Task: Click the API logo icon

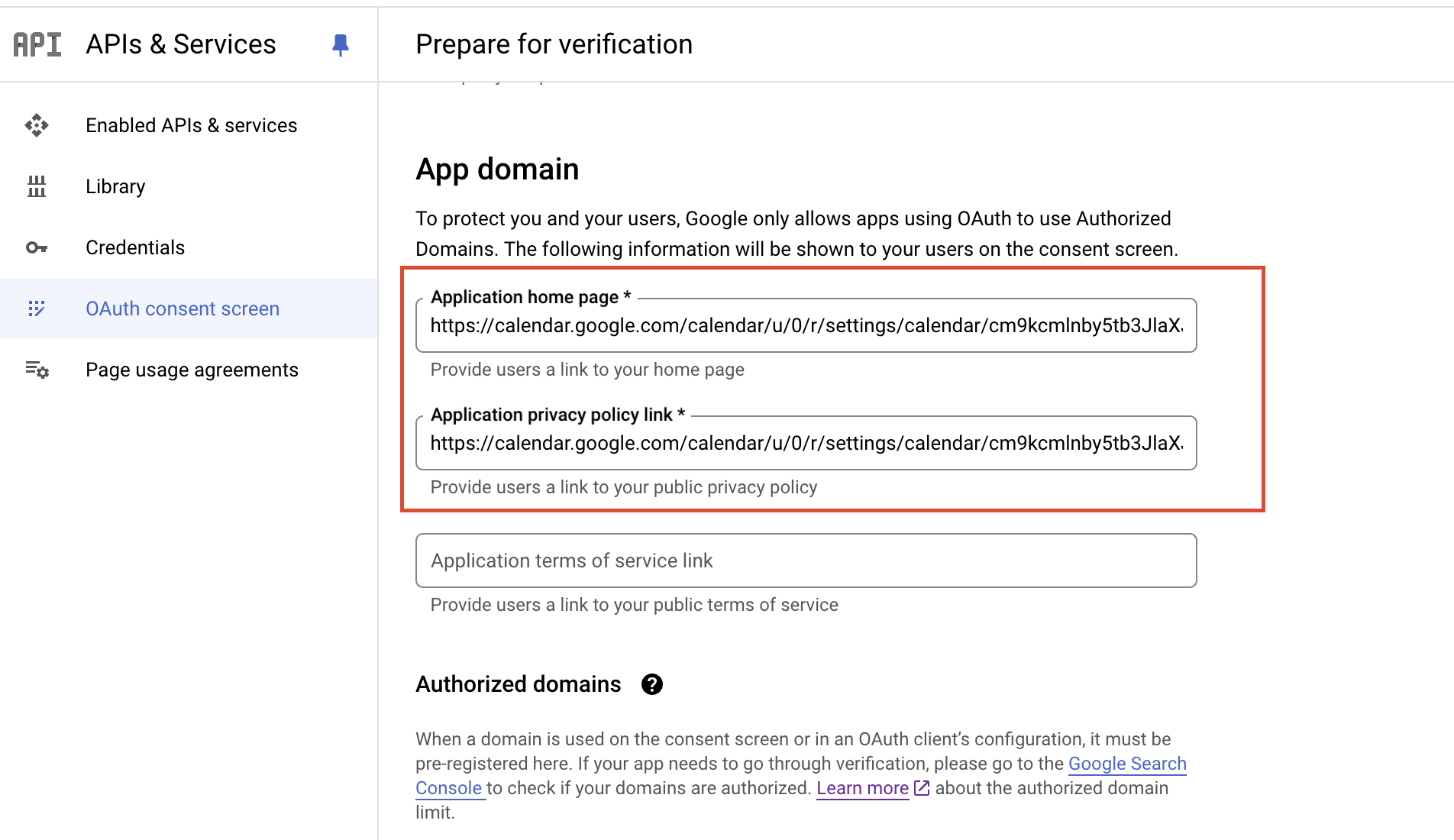Action: (x=37, y=44)
